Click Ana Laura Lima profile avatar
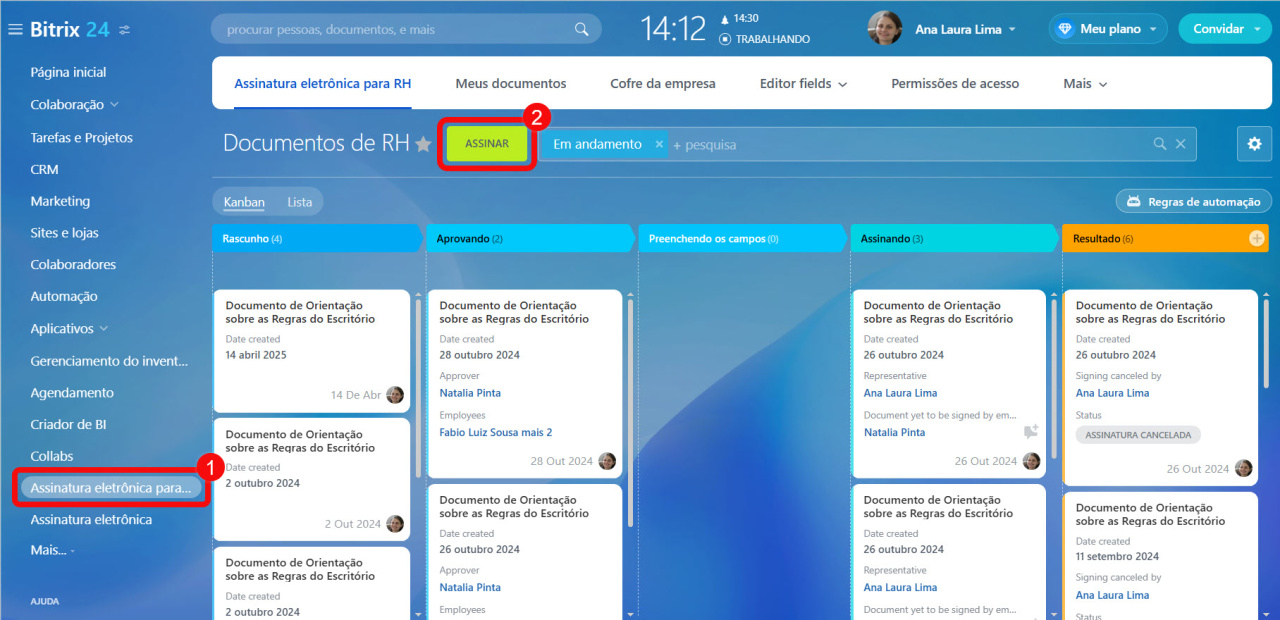 coord(884,29)
